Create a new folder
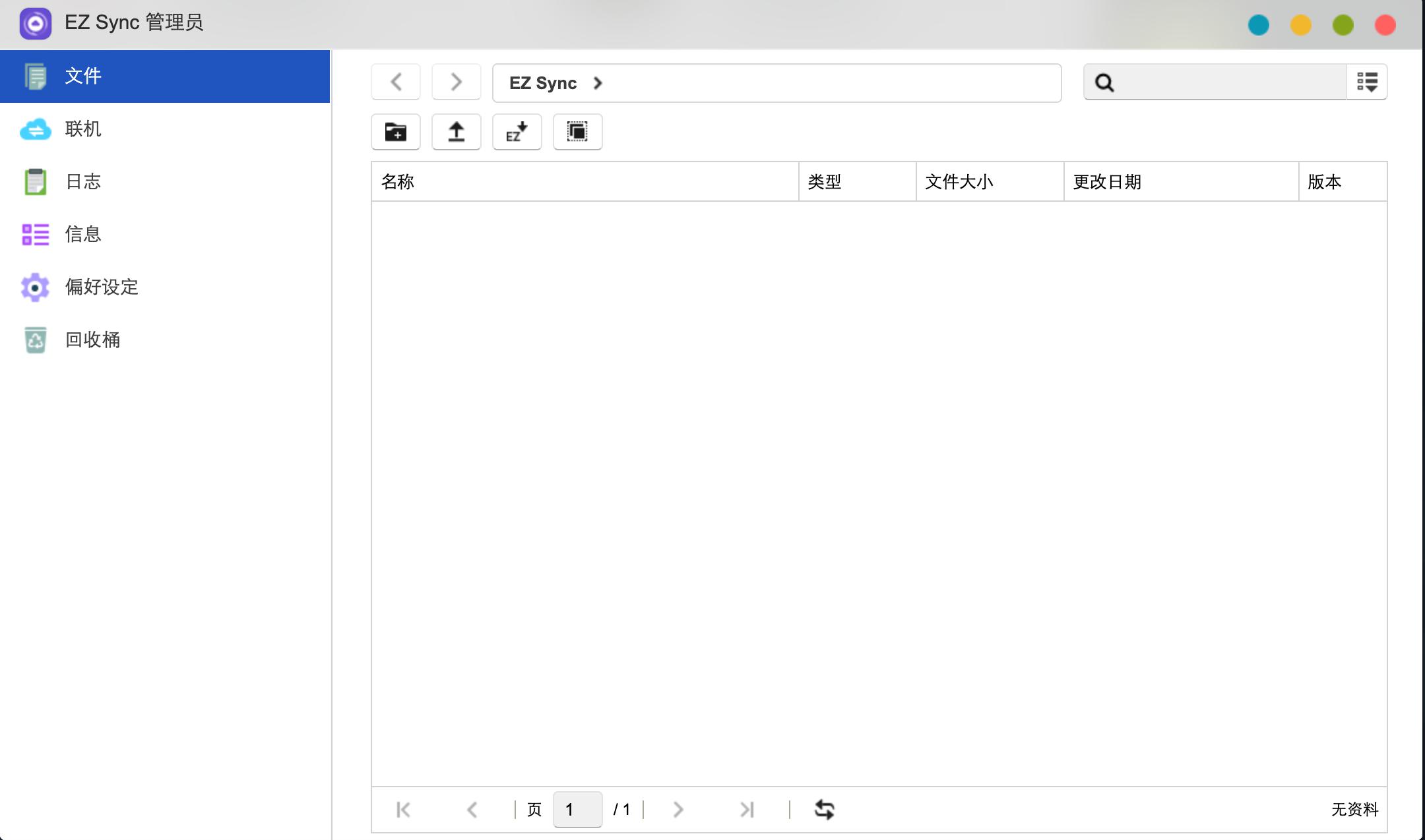The width and height of the screenshot is (1425, 840). coord(396,132)
